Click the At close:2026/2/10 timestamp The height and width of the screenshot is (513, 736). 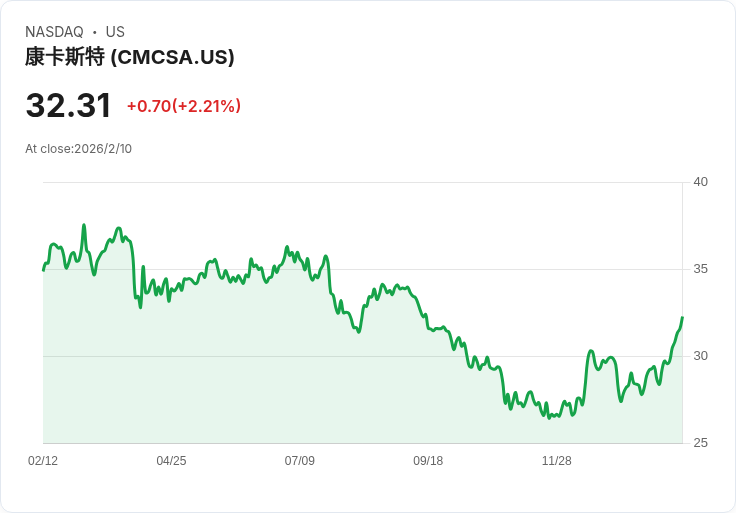pos(78,149)
